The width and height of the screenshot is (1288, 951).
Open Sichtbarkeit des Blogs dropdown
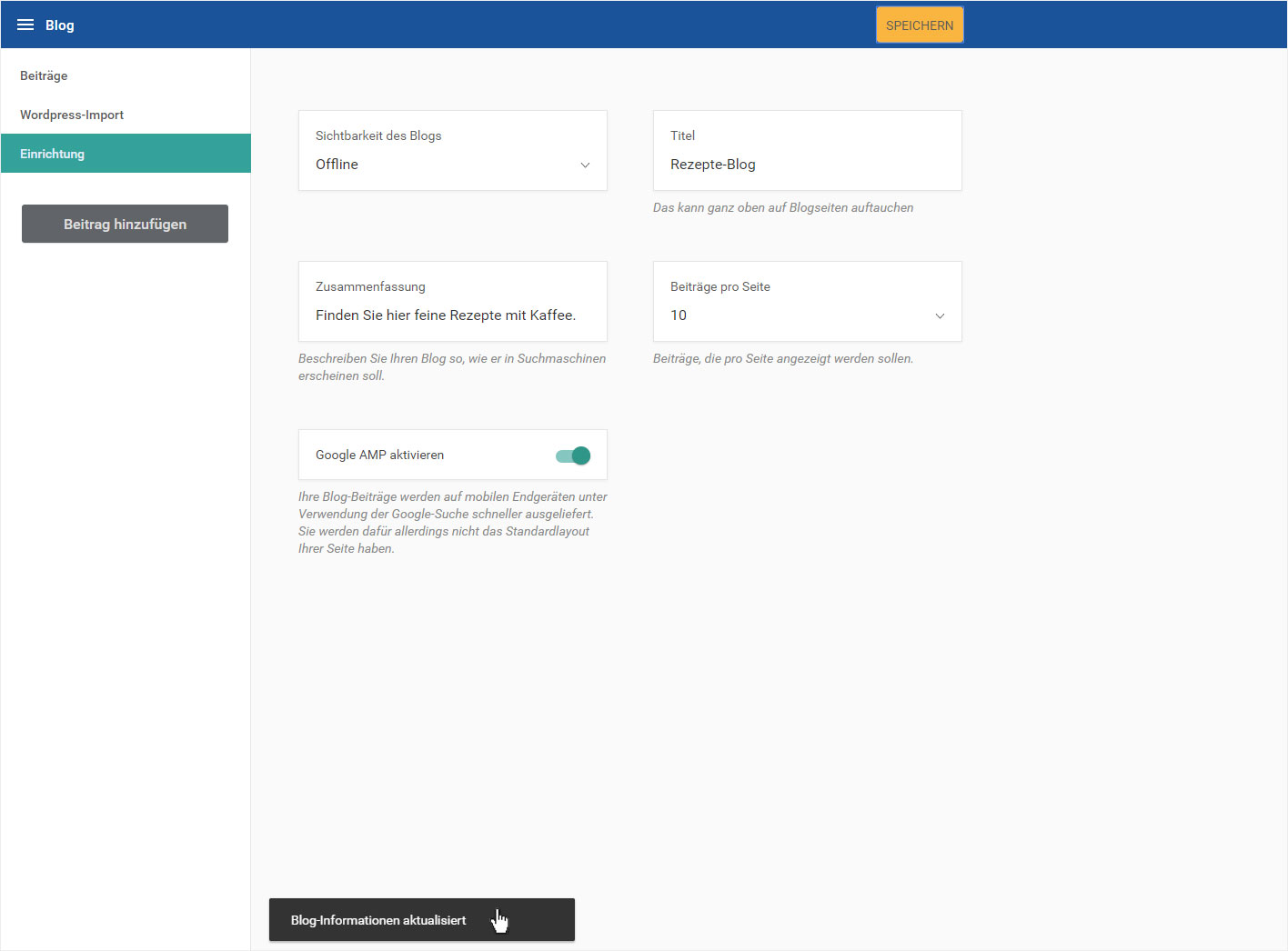click(x=453, y=151)
